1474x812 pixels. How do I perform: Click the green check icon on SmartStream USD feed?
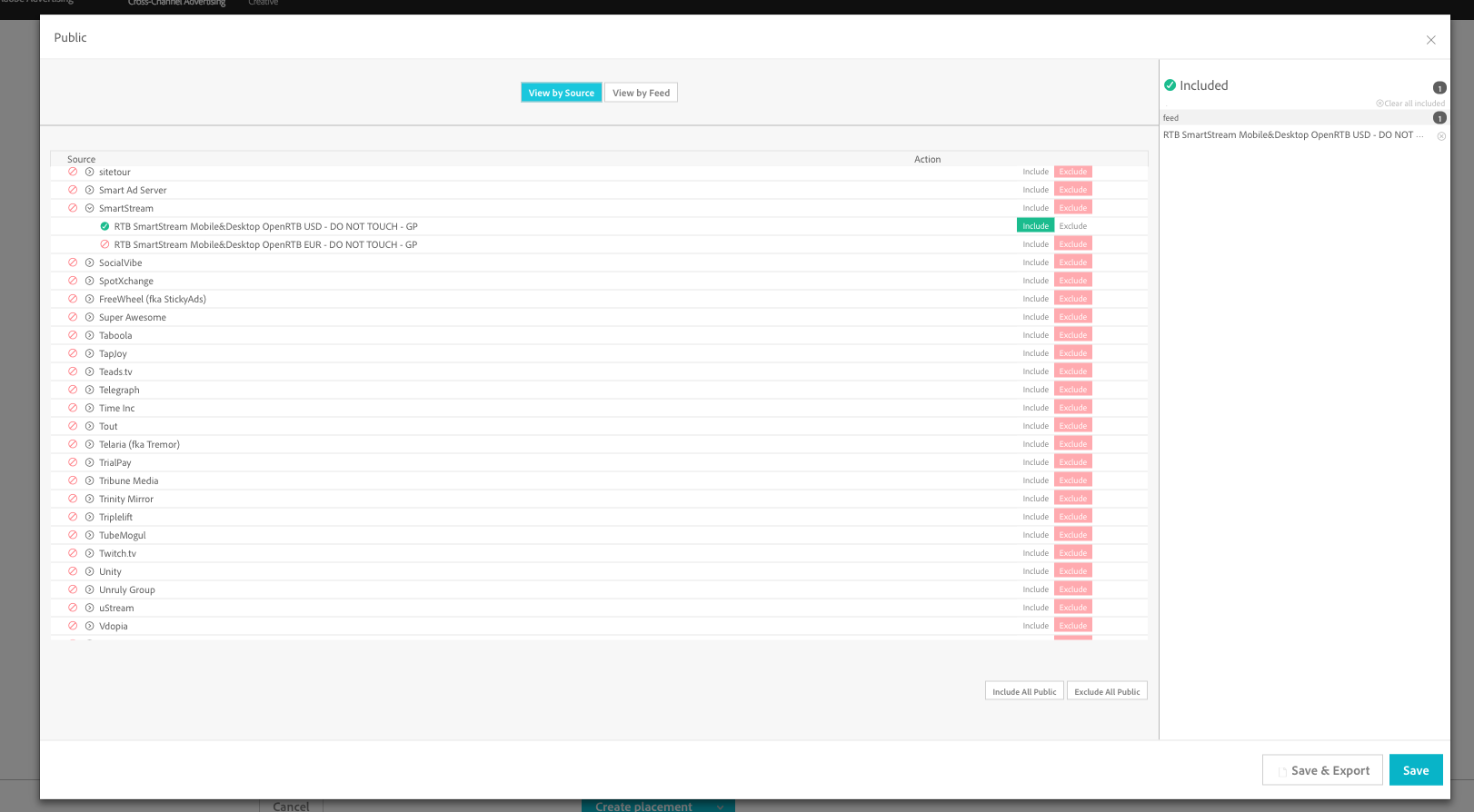tap(105, 226)
